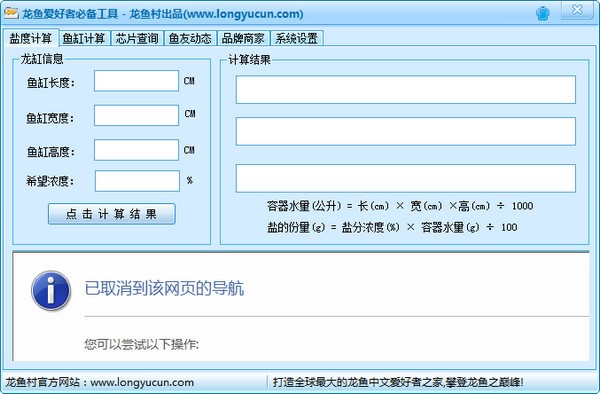Viewport: 600px width, 394px height.
Task: Go to the 鱼友动态 tab
Action: 190,38
